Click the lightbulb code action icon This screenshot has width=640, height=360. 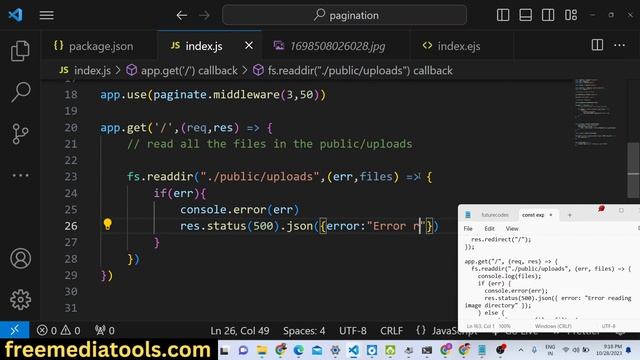pyautogui.click(x=107, y=224)
